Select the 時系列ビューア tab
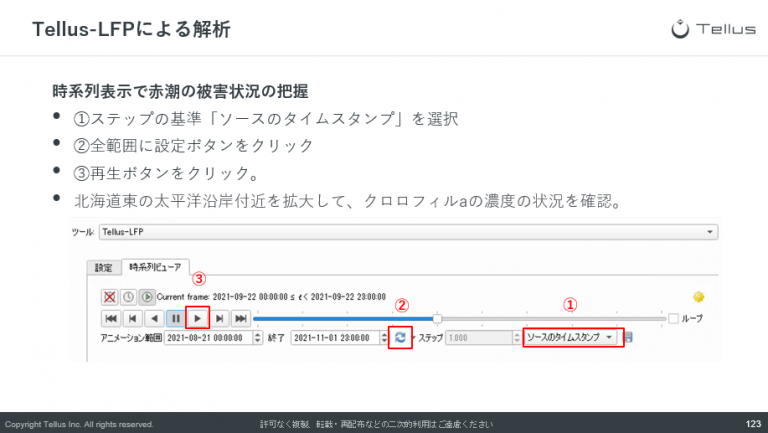This screenshot has height=433, width=768. [155, 267]
